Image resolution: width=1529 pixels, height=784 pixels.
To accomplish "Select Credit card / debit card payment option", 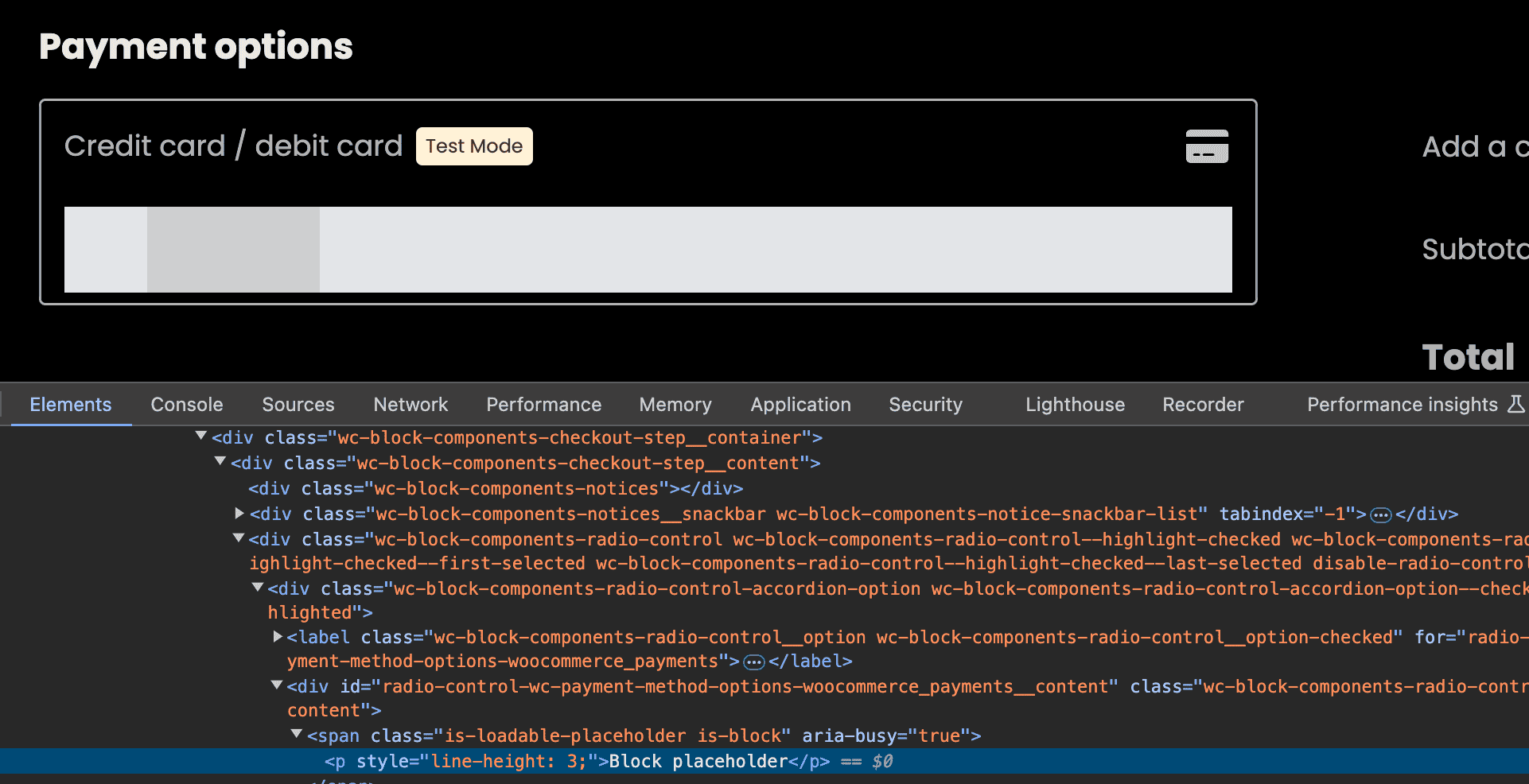I will tap(233, 146).
